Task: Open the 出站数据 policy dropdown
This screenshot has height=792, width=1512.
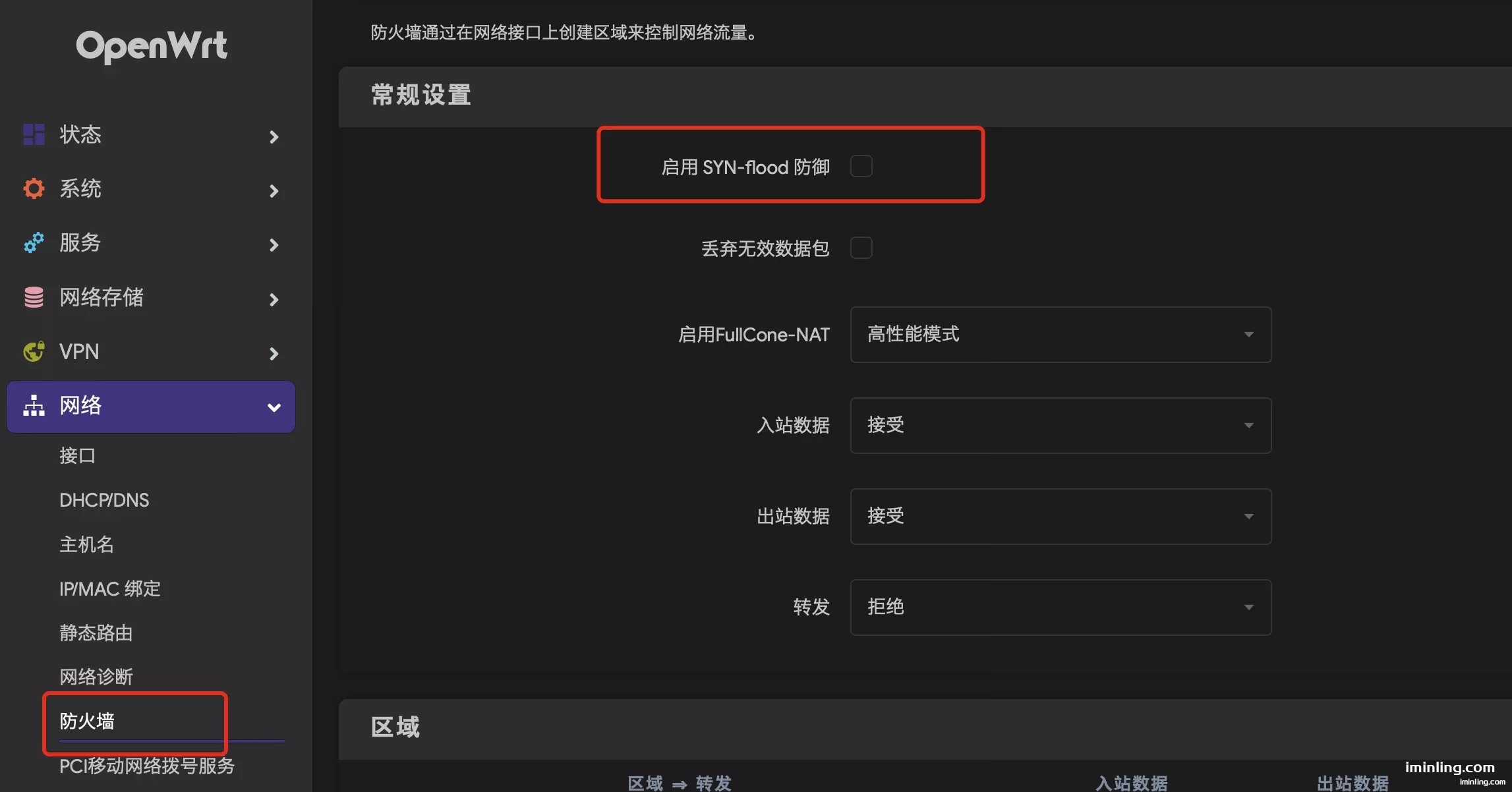Action: click(1061, 517)
